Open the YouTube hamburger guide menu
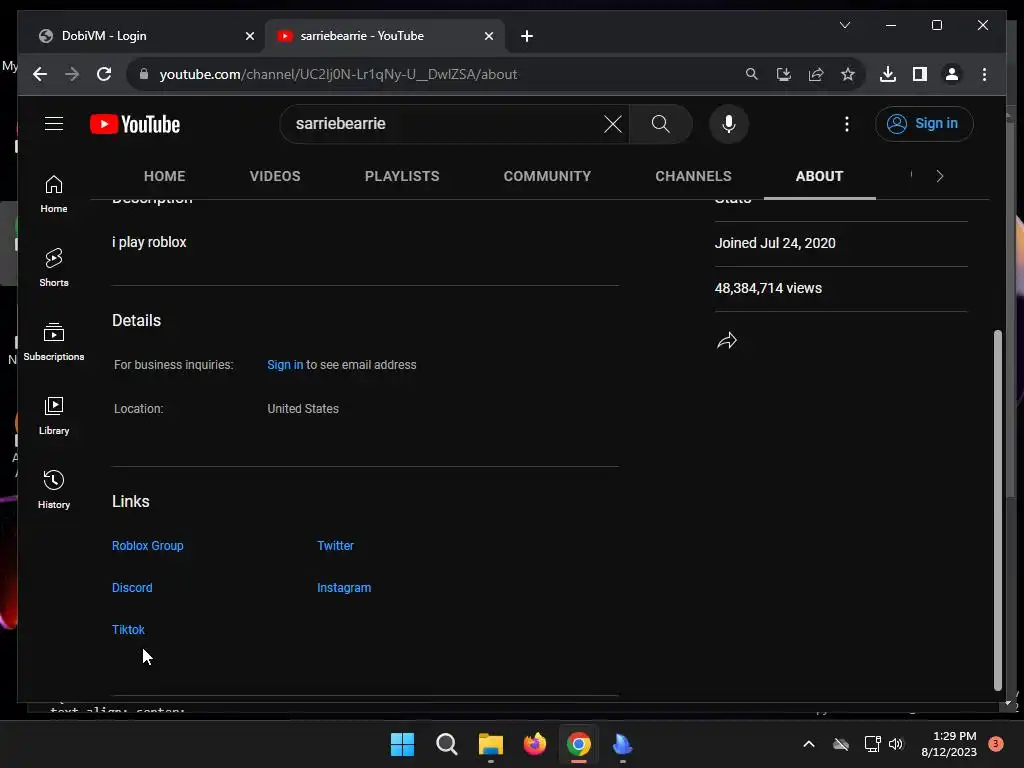 tap(54, 123)
